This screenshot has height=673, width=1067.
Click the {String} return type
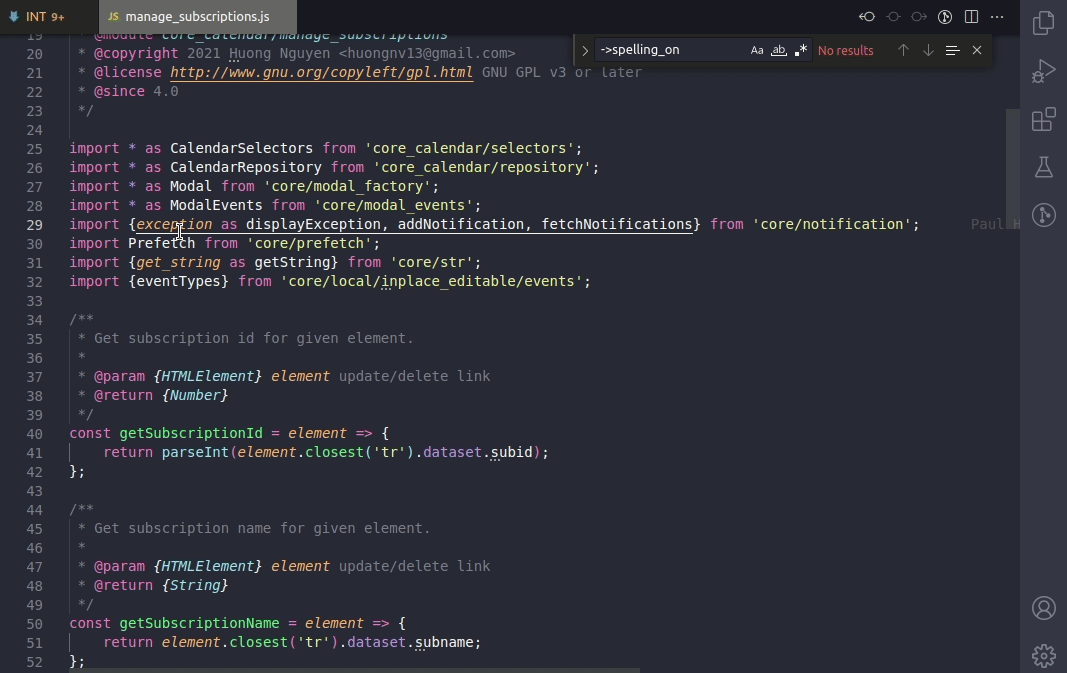tap(195, 585)
